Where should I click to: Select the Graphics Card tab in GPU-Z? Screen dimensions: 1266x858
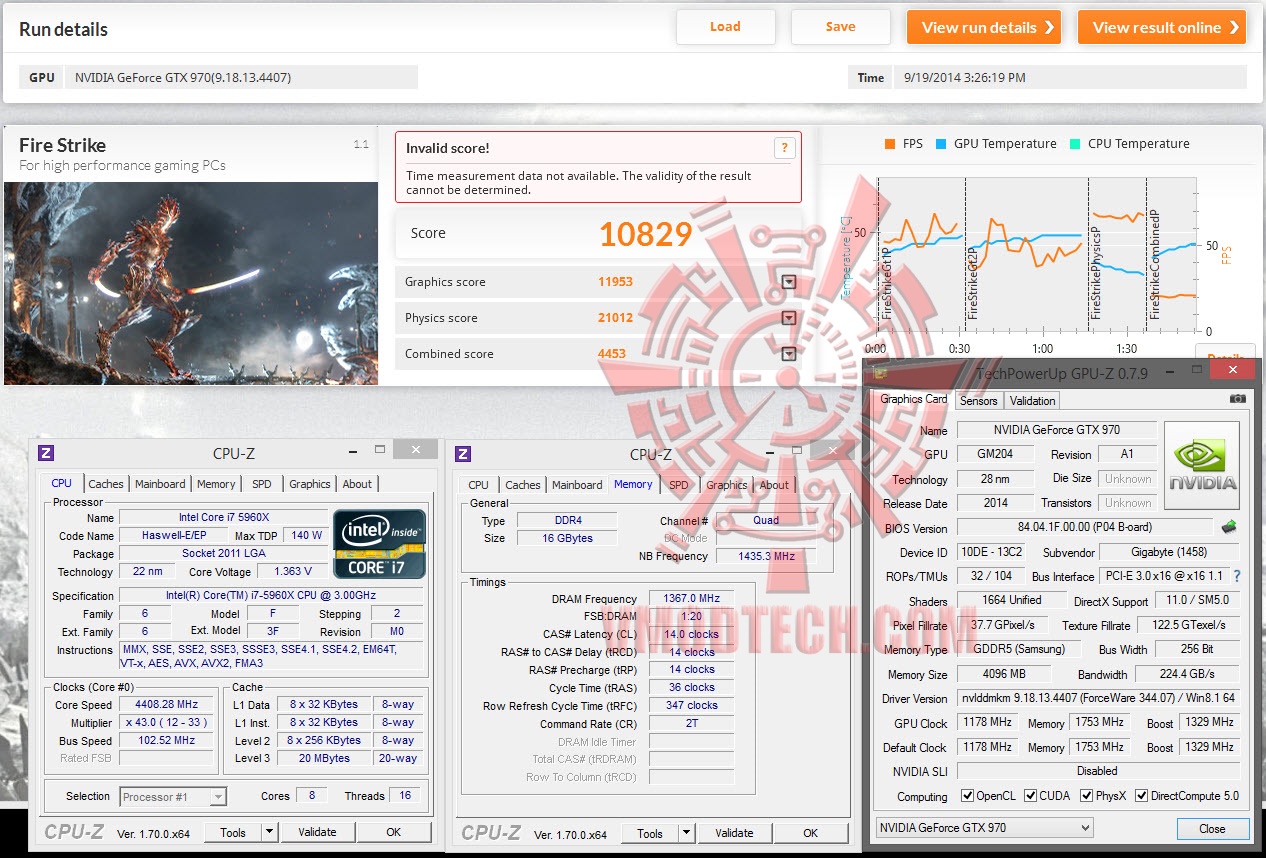coord(913,399)
